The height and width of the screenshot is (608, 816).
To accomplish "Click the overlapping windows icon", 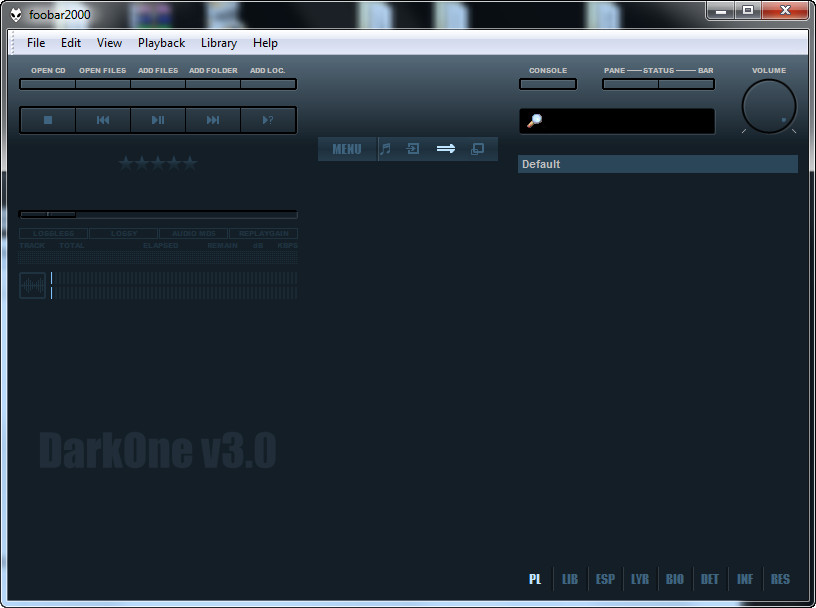I will pyautogui.click(x=477, y=149).
